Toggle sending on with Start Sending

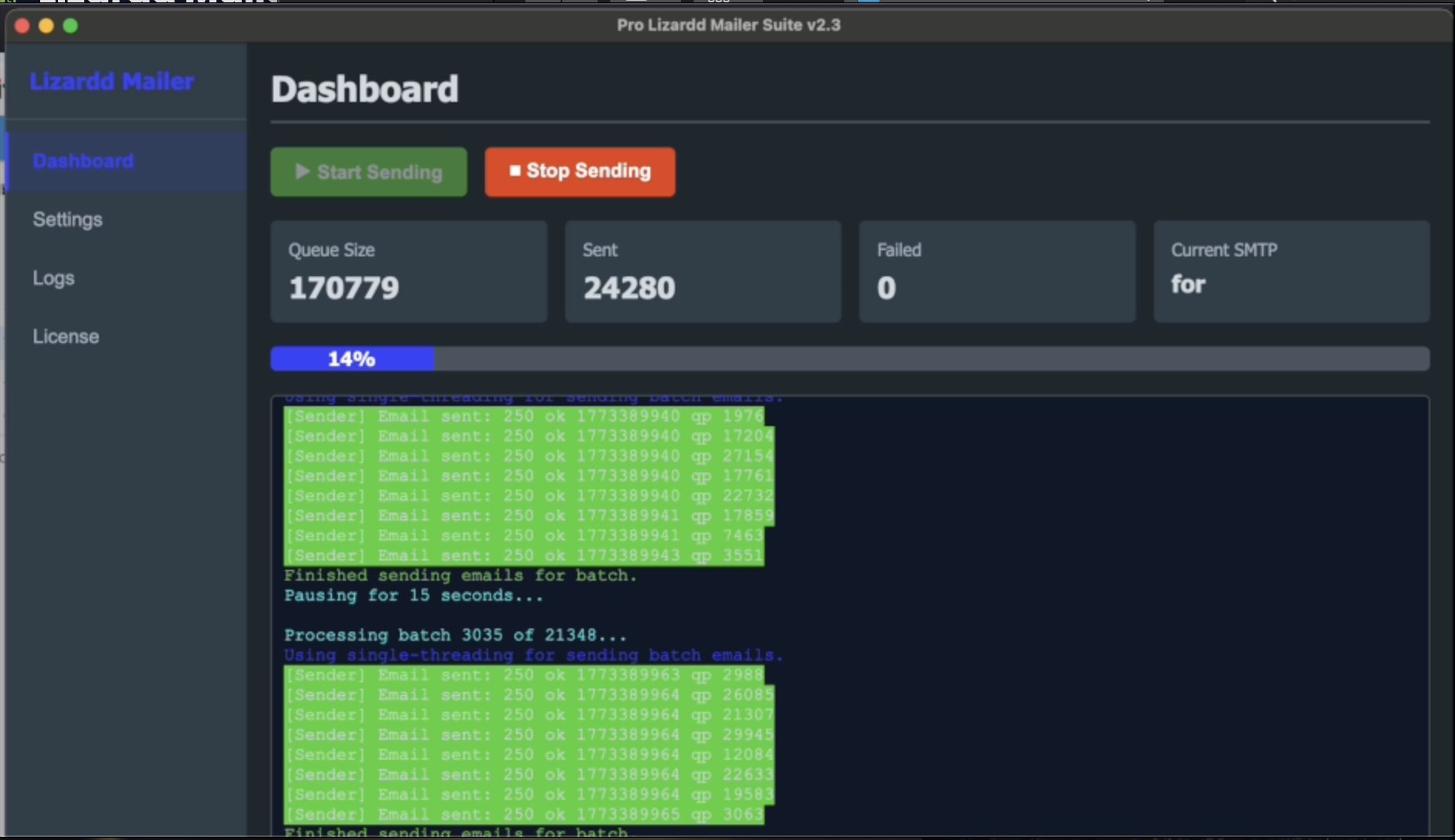368,171
